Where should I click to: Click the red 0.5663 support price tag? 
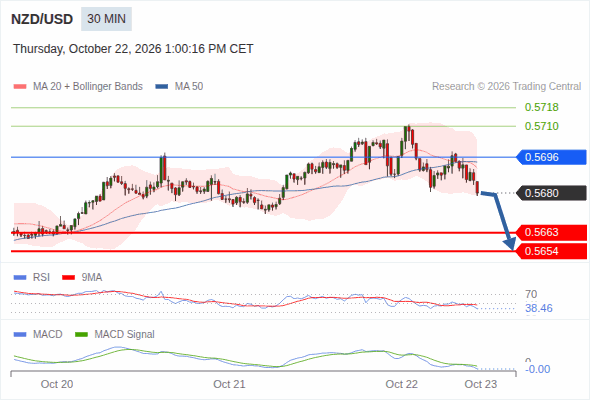point(551,233)
